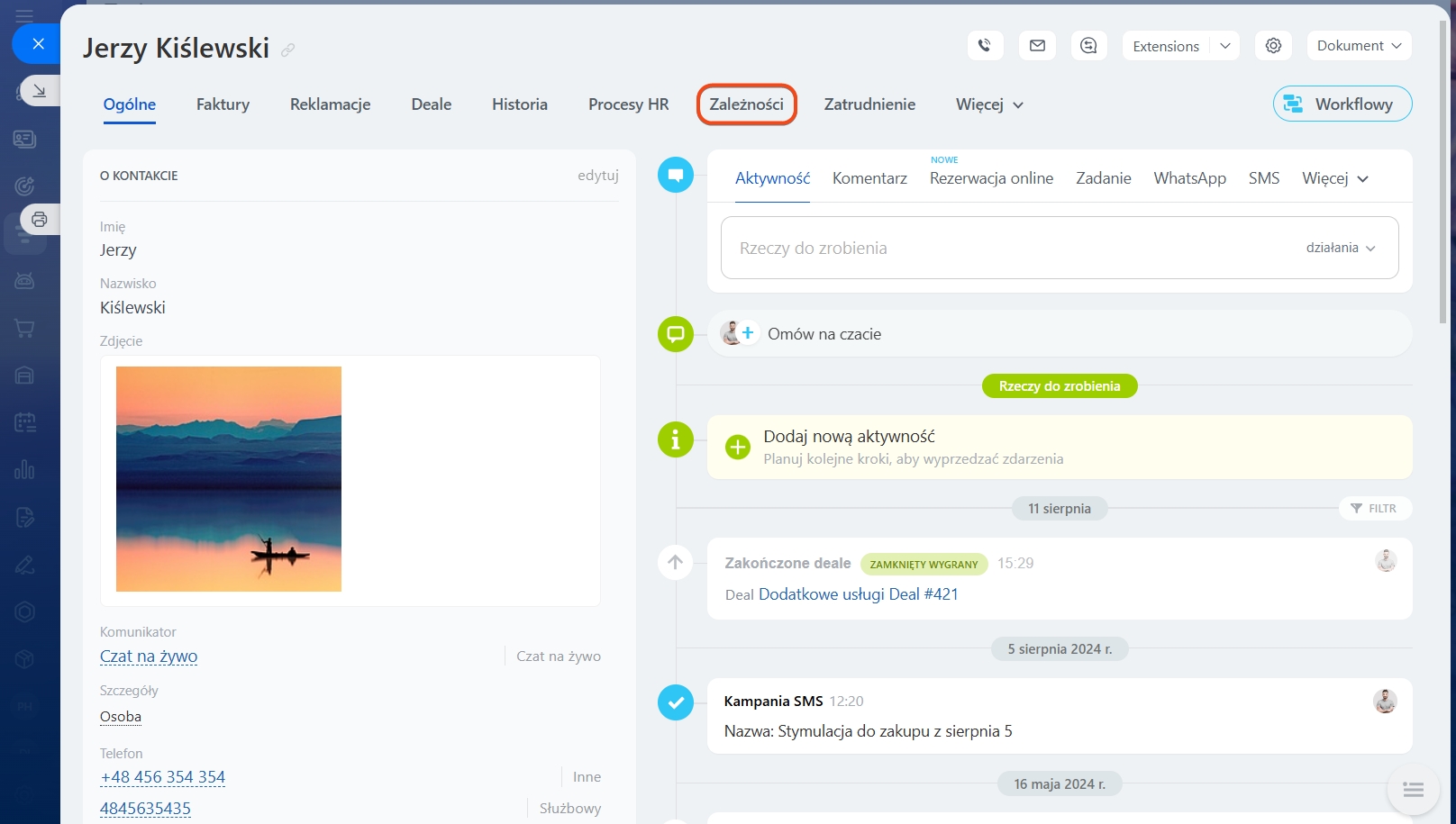Open the hamburger menu in the sidebar
The image size is (1456, 824).
point(24,15)
